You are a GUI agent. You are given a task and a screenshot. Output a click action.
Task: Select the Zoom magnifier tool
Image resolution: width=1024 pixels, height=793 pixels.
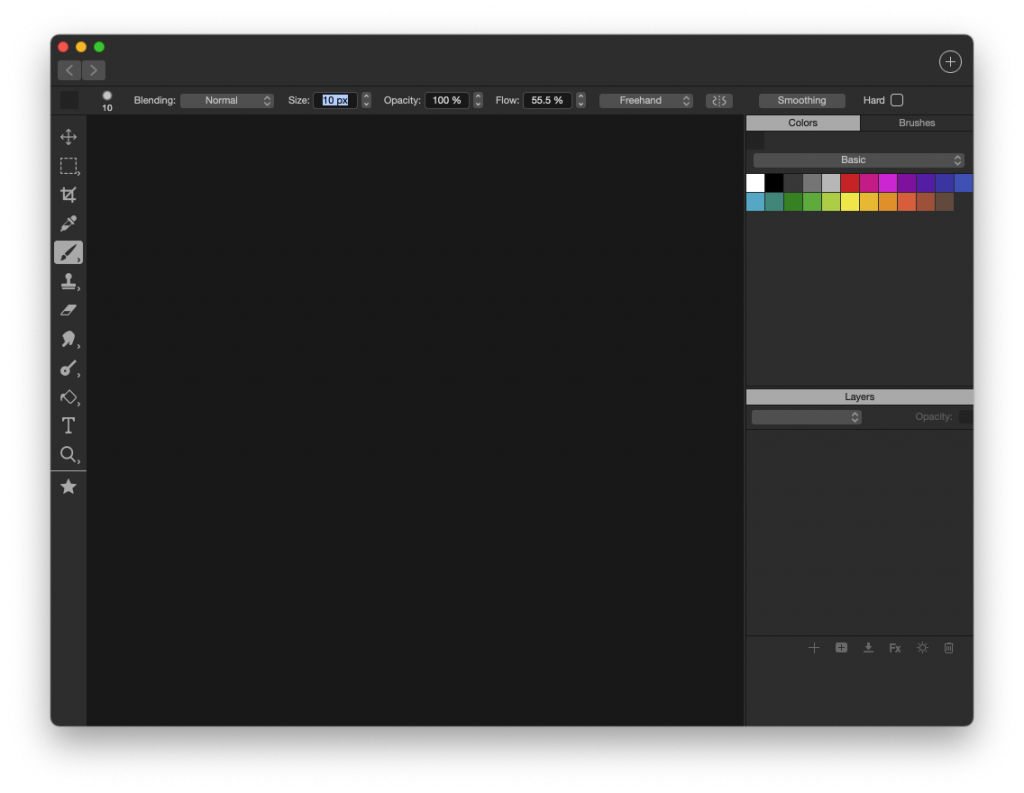pyautogui.click(x=69, y=455)
